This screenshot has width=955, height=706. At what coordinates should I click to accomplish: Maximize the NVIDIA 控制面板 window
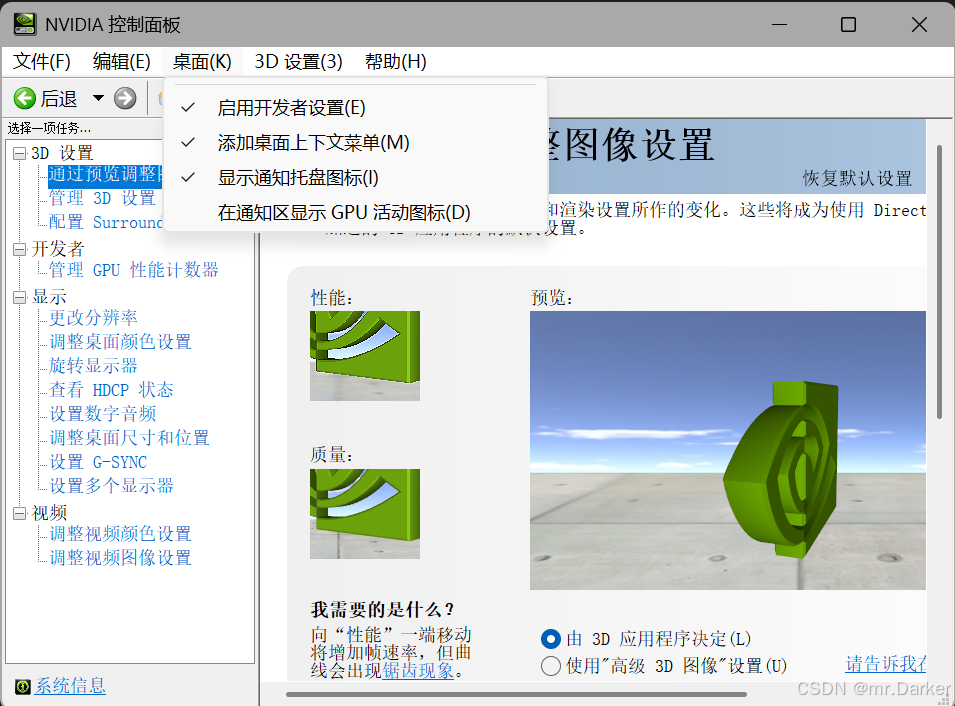(x=848, y=24)
